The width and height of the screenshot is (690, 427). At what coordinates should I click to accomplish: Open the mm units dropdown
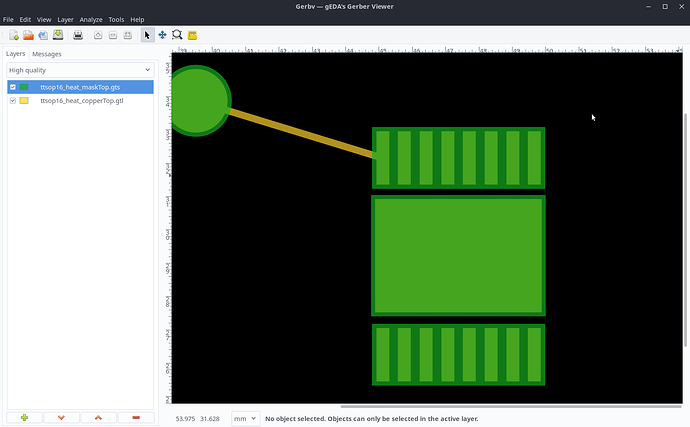pos(245,418)
